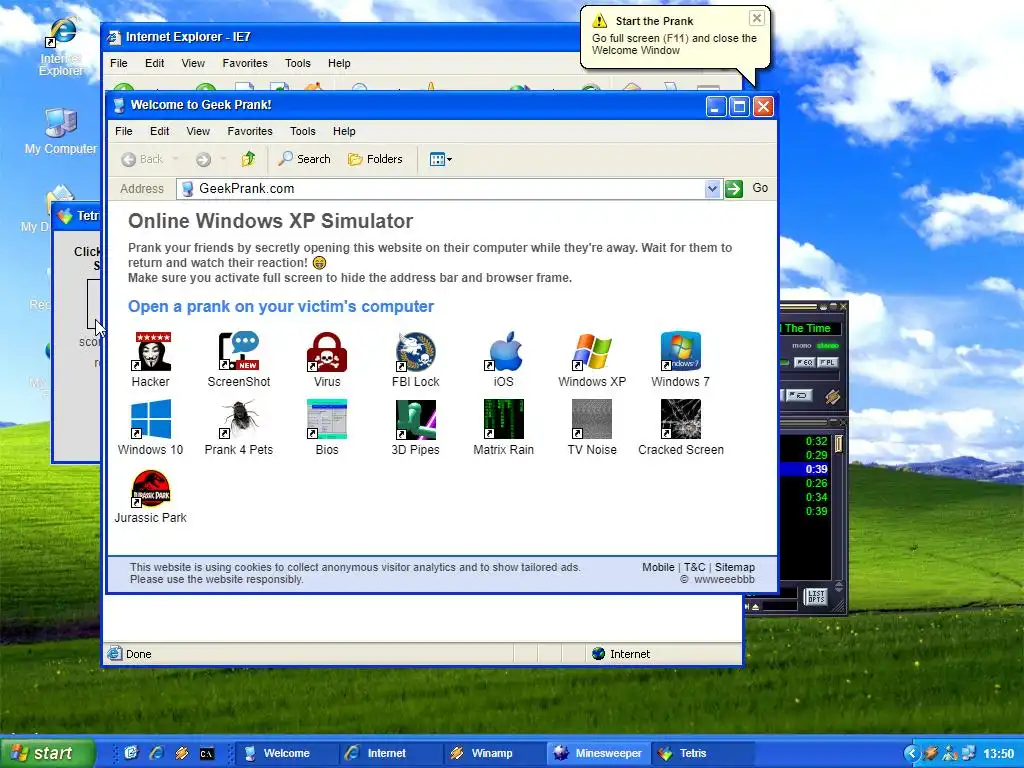Click the Forward arrow toolbar icon
Viewport: 1024px width, 768px height.
(203, 159)
